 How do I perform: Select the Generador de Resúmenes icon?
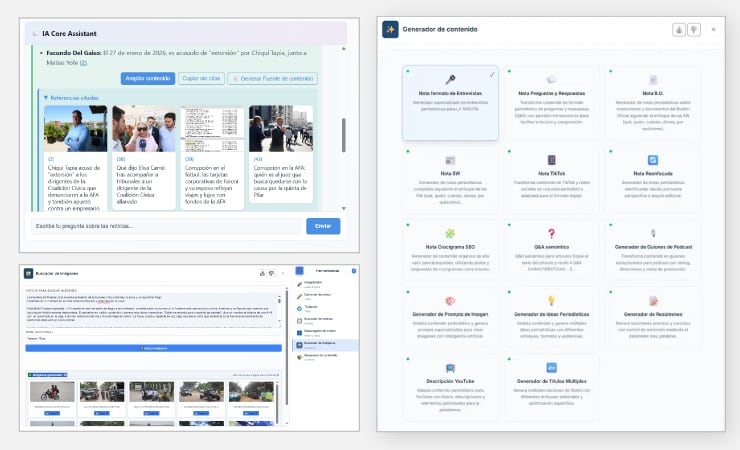pyautogui.click(x=653, y=300)
